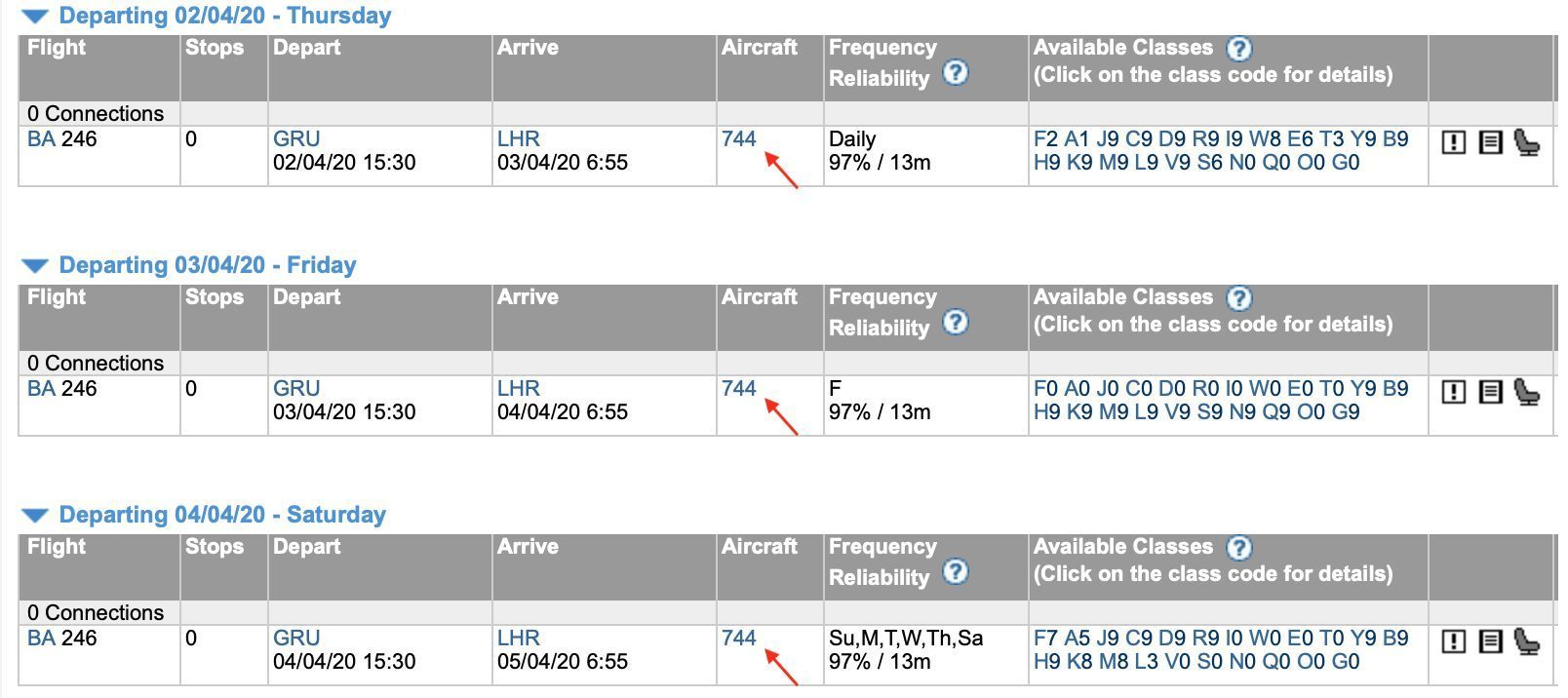Viewport: 1568px width, 698px height.
Task: Select F7 class code on Saturday flight
Action: click(x=1045, y=639)
